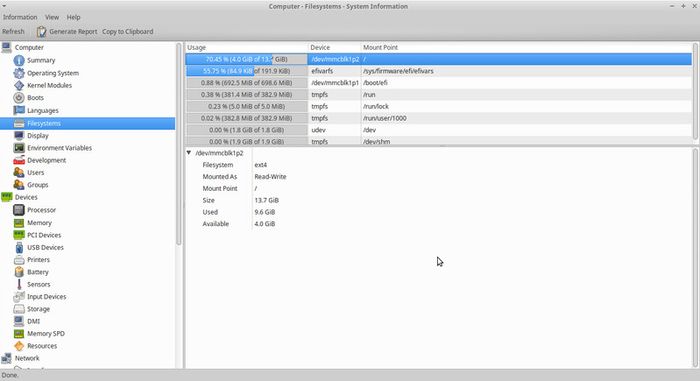Click the Done status bar text
Viewport: 700px width, 381px height.
point(9,375)
